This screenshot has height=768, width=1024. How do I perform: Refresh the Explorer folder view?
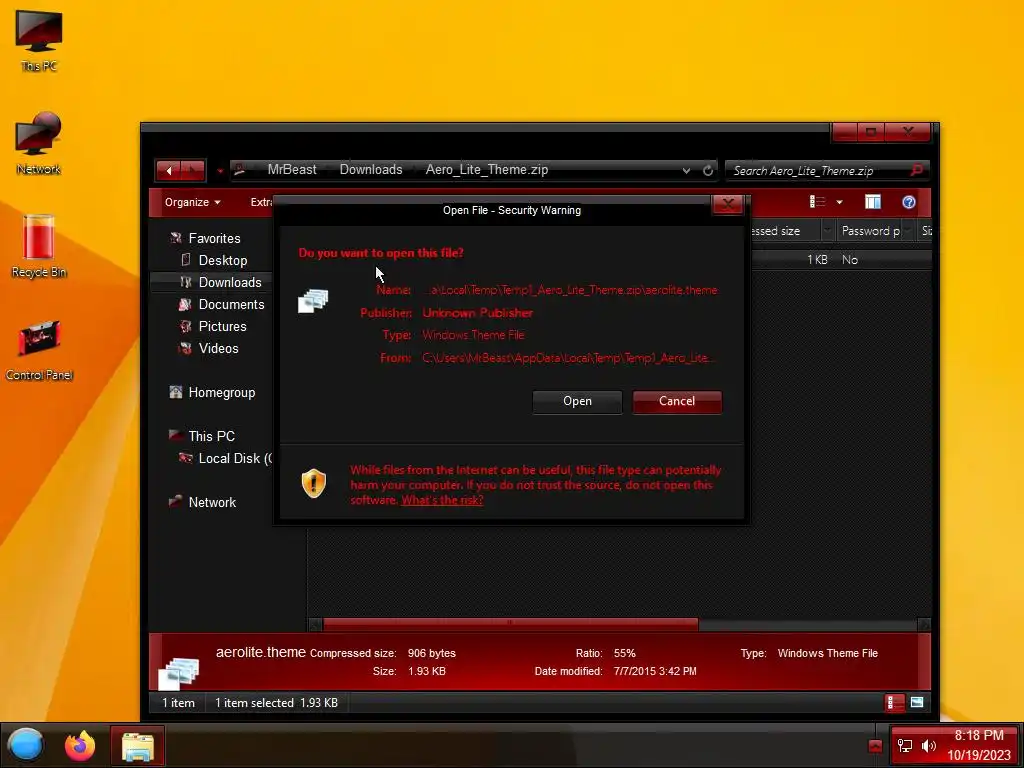click(708, 170)
